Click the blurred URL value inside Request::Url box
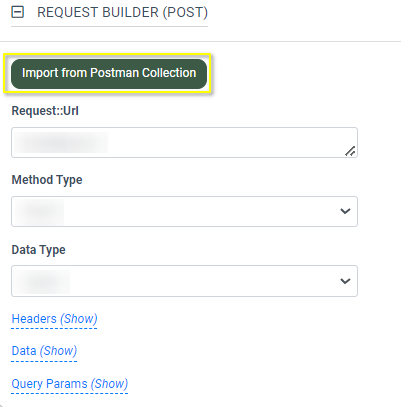 61,142
